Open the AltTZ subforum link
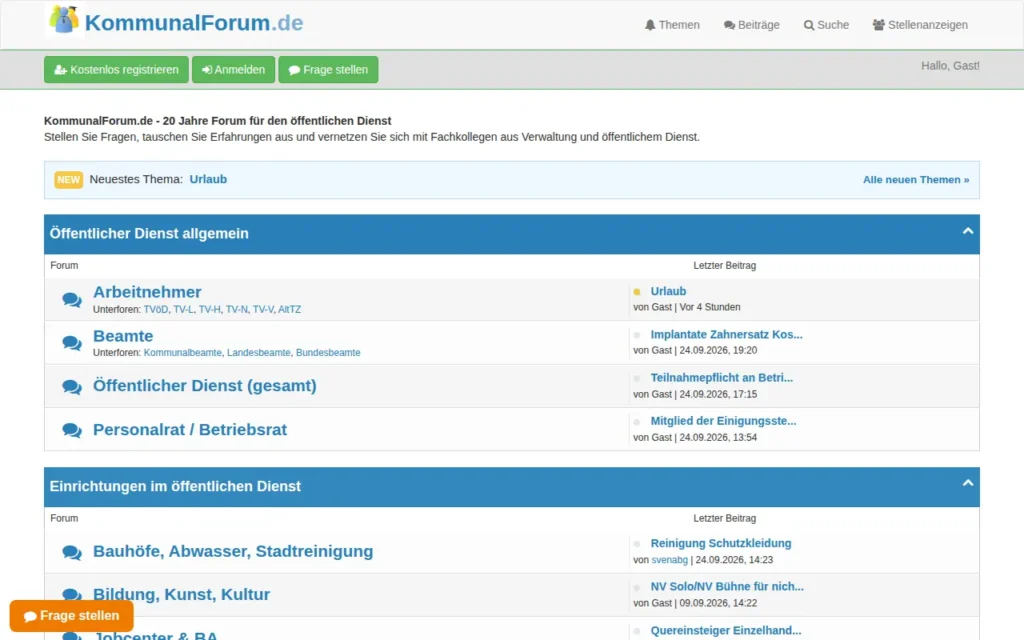The width and height of the screenshot is (1024, 640). point(289,310)
